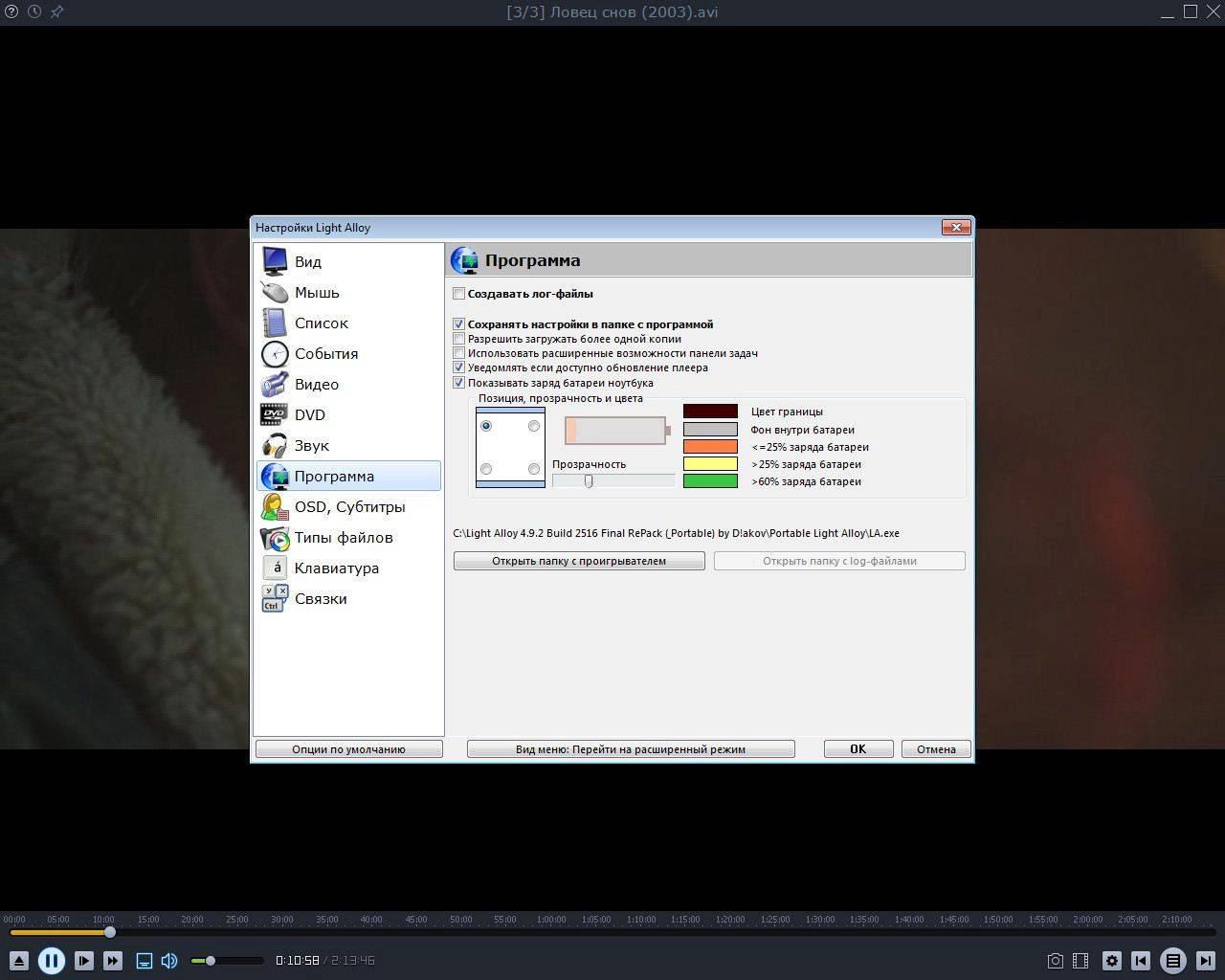
Task: Confirm settings with OK button
Action: click(858, 749)
